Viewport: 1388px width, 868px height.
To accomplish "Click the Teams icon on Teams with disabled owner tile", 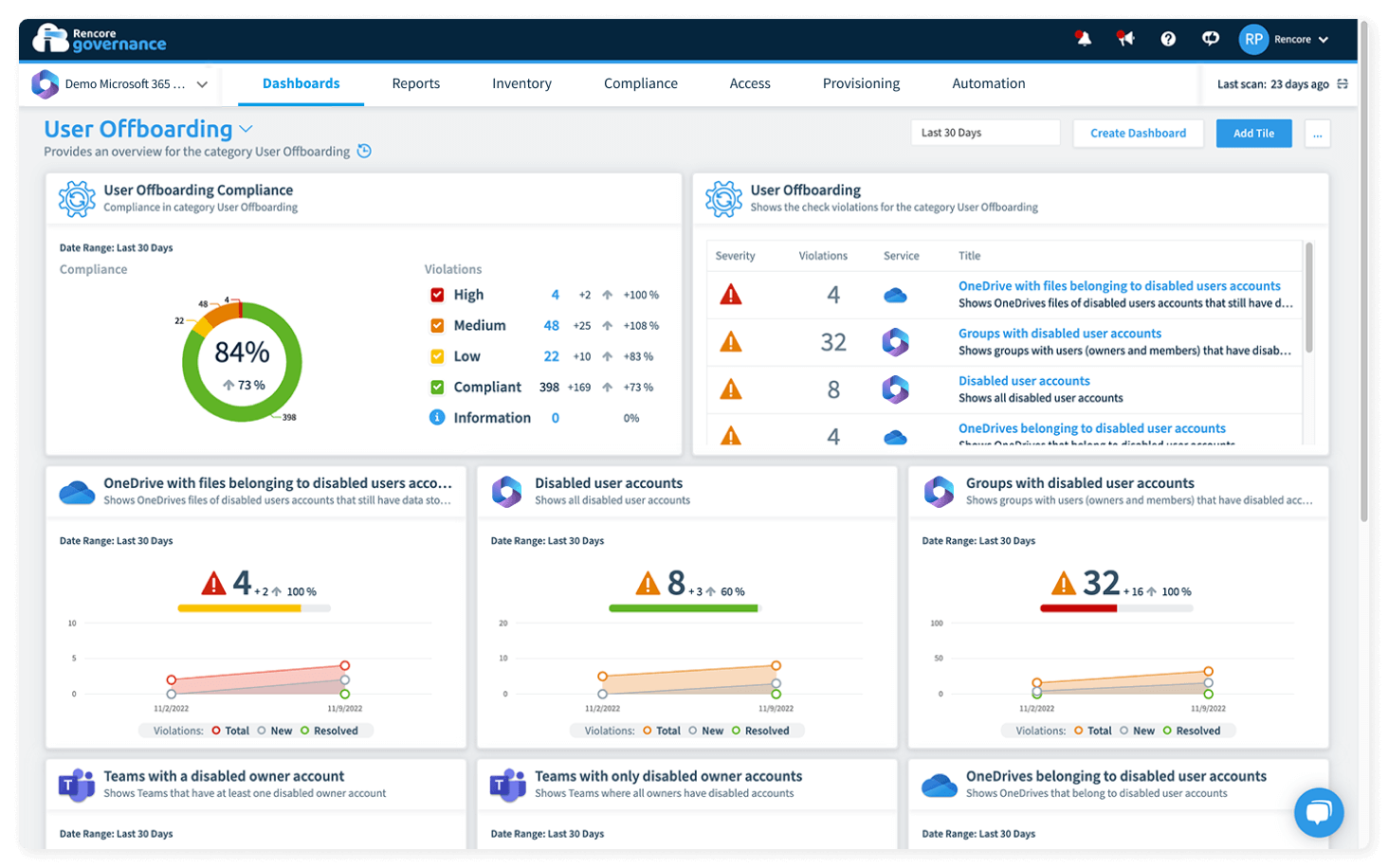I will [x=77, y=784].
